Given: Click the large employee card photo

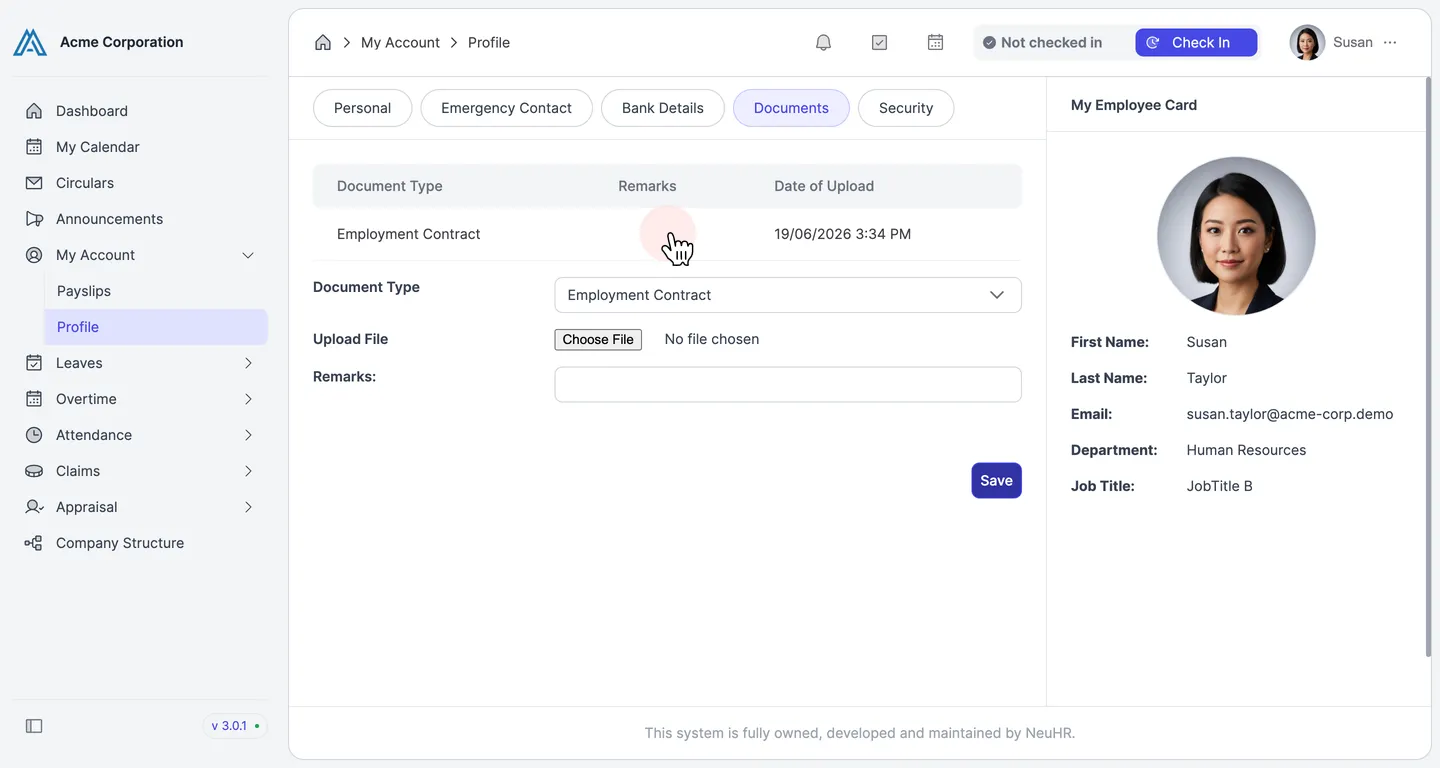Looking at the screenshot, I should tap(1236, 236).
